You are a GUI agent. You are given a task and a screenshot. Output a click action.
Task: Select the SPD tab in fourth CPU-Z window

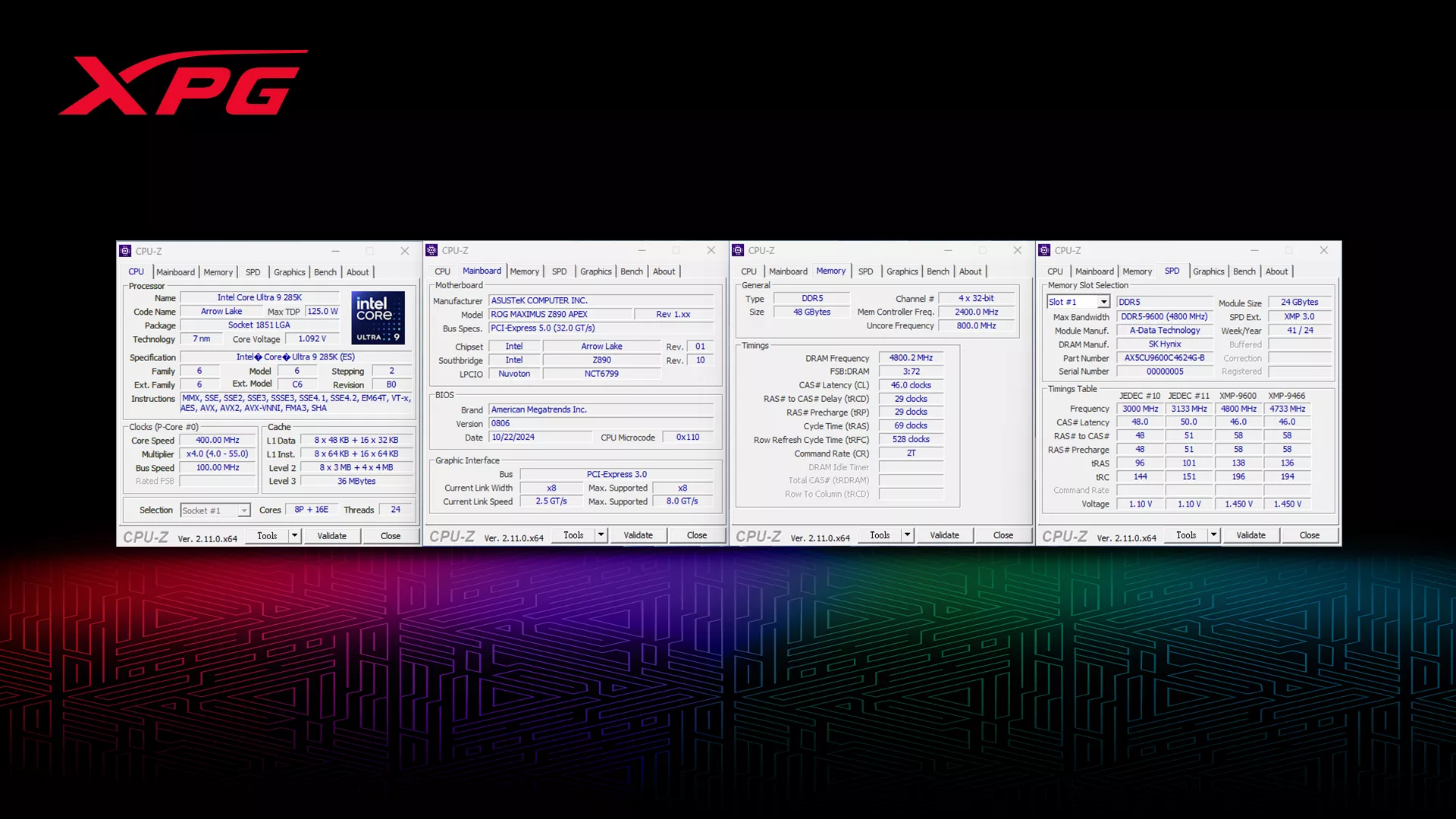1171,271
